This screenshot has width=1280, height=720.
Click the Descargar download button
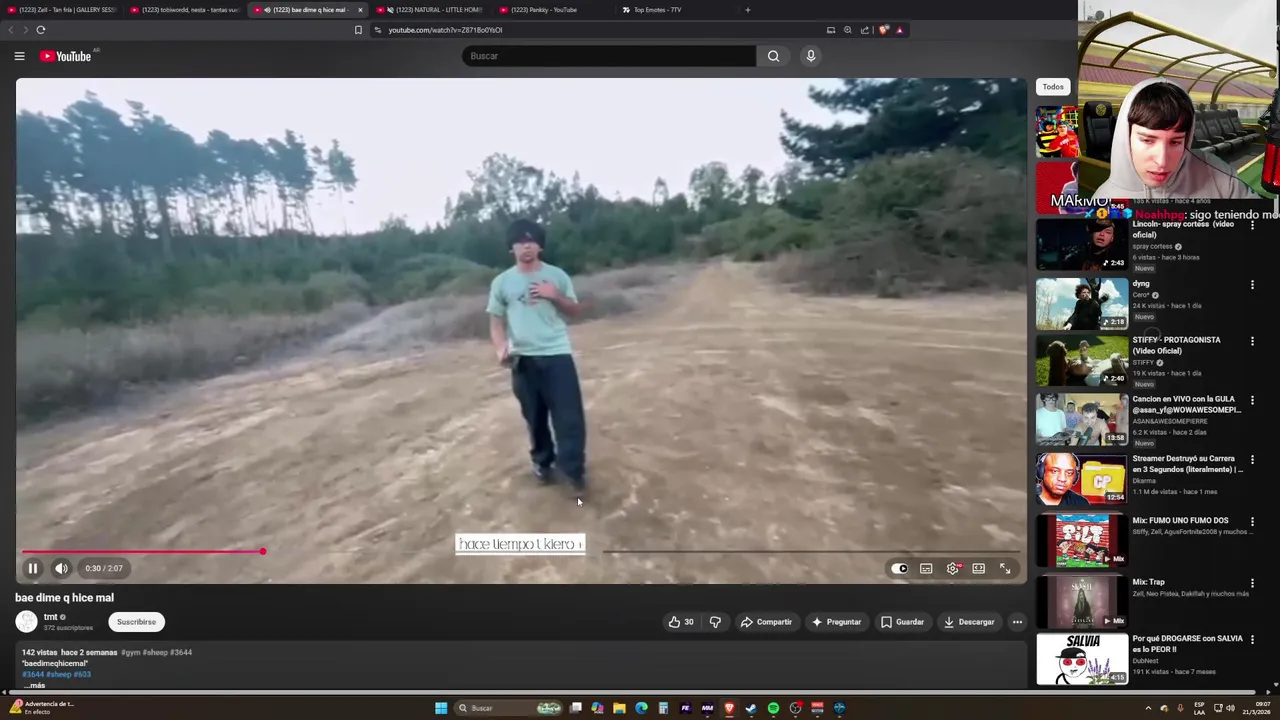coord(969,622)
